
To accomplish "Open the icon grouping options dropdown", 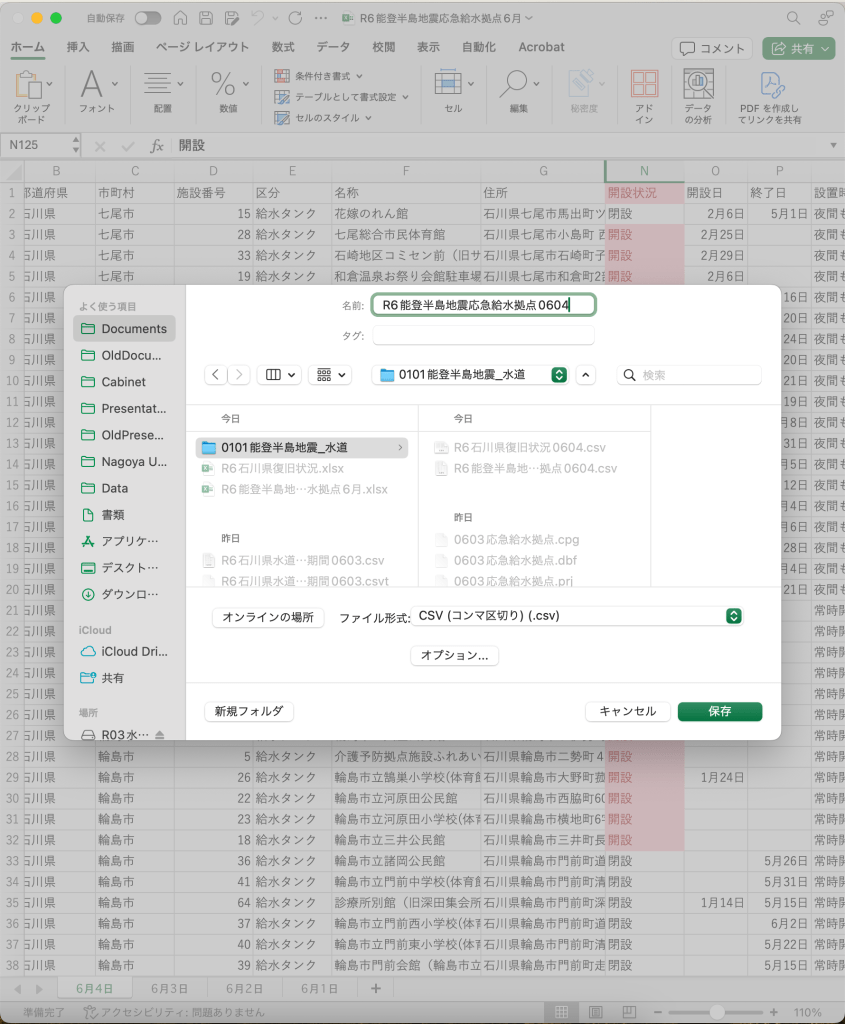I will (330, 374).
